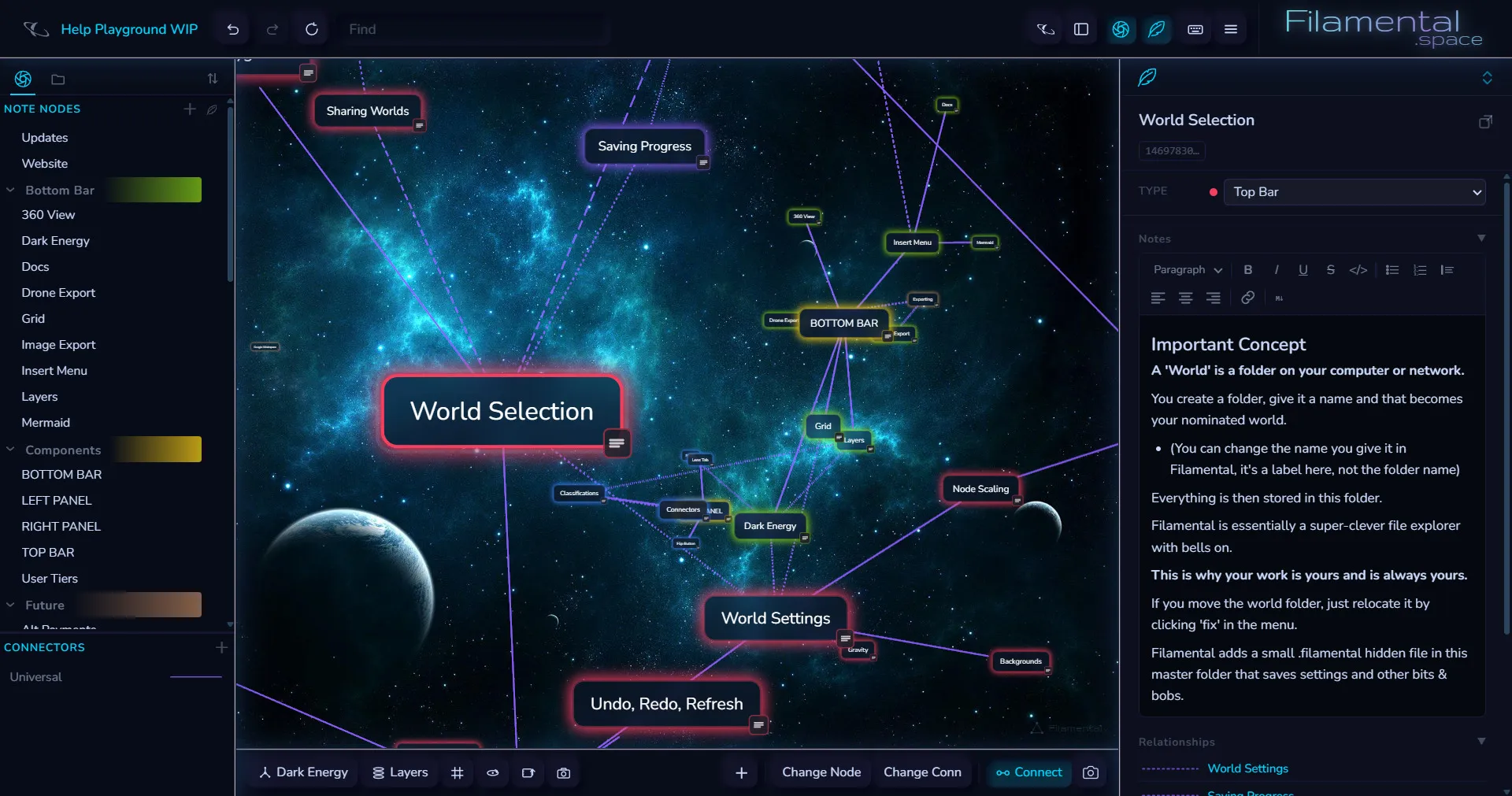Click the redo arrow in the top bar
This screenshot has width=1512, height=796.
pyautogui.click(x=272, y=29)
